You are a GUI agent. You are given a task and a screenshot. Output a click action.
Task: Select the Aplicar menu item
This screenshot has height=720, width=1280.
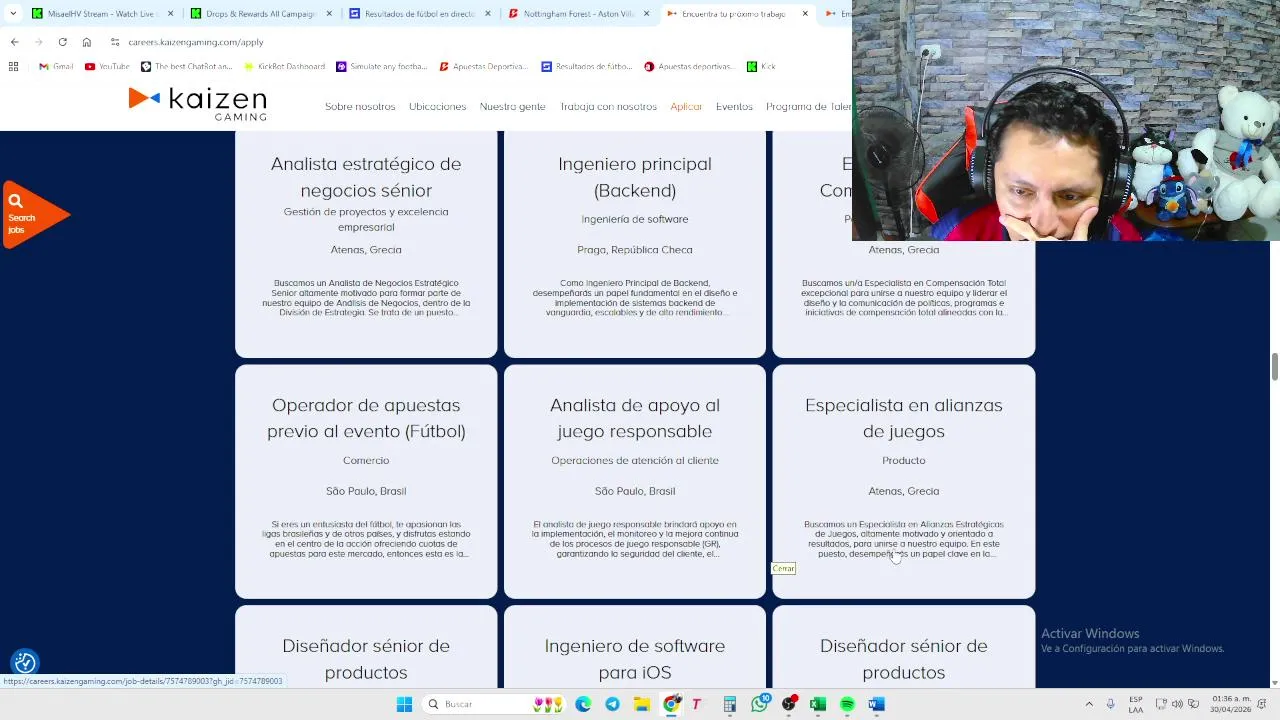686,106
